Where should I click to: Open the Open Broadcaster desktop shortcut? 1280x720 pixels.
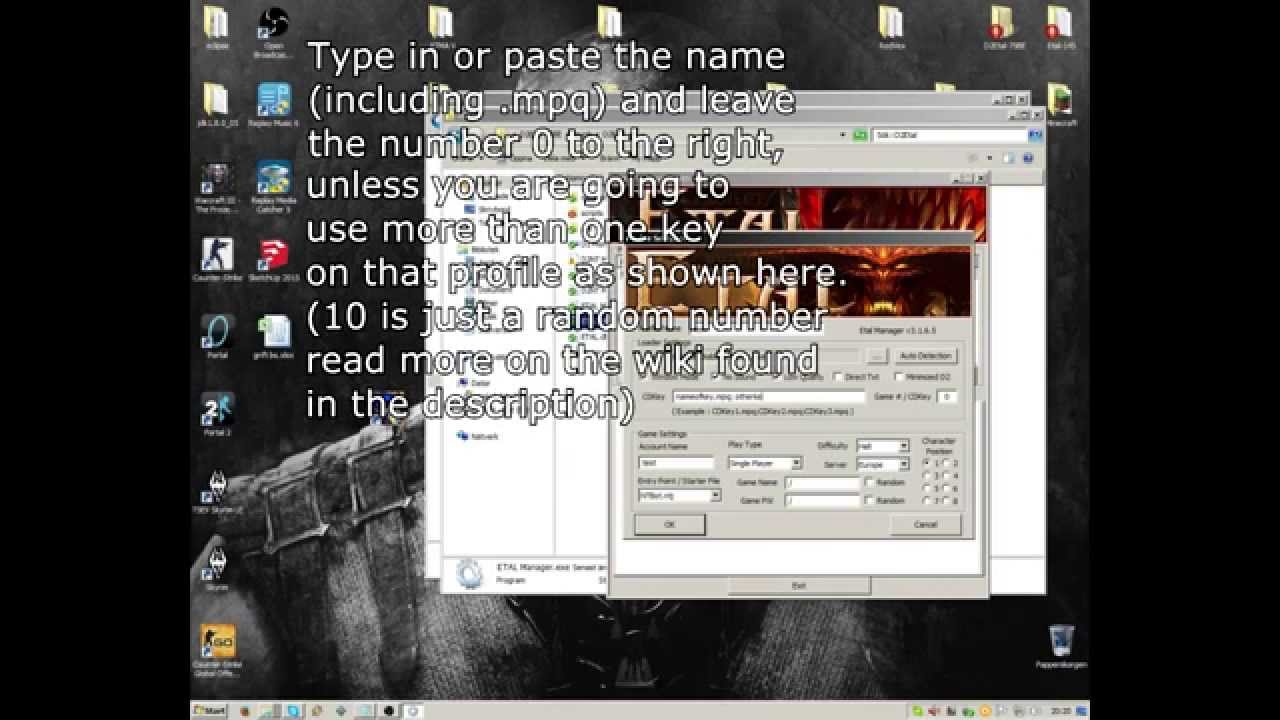273,29
